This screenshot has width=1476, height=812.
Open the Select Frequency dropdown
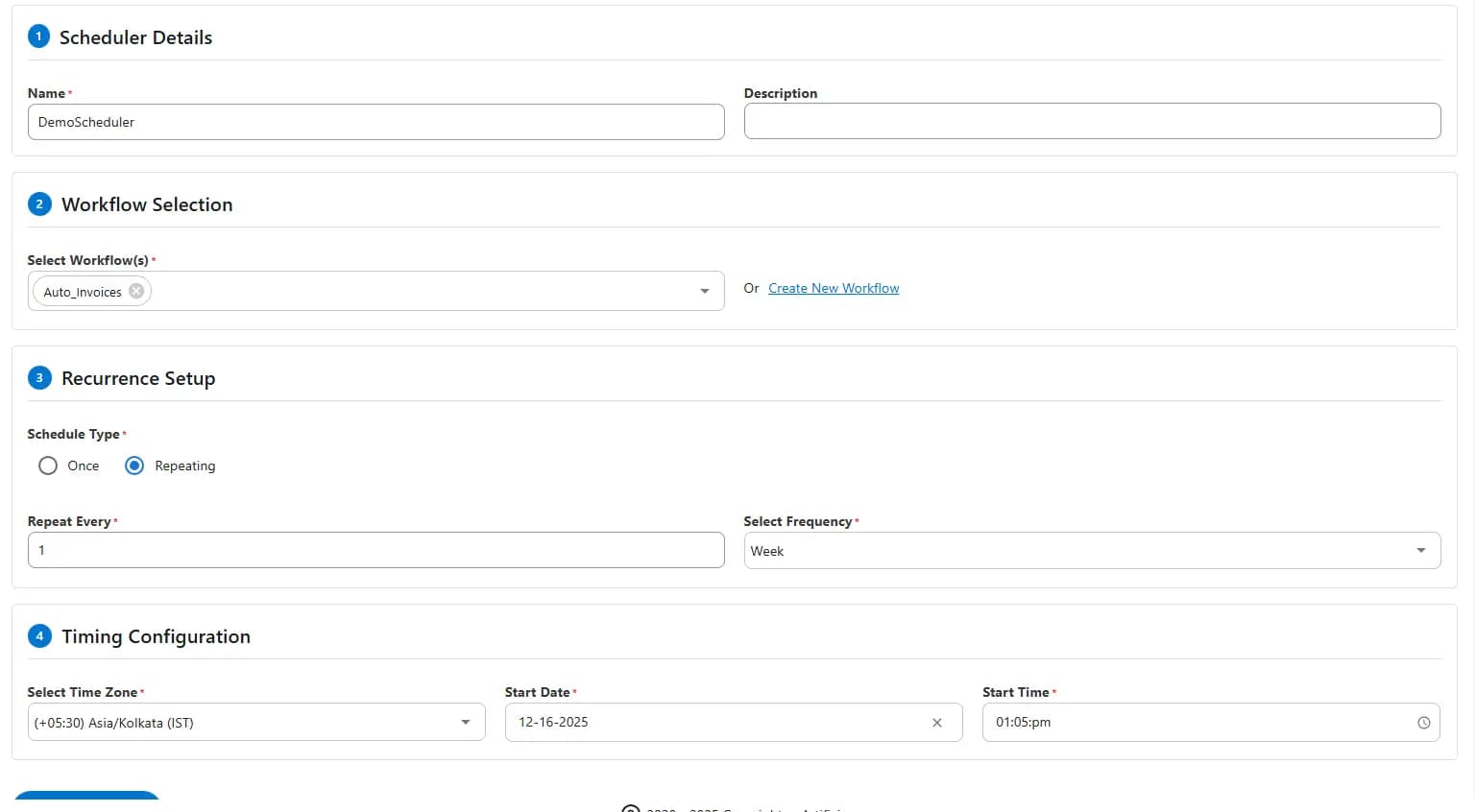(1421, 550)
